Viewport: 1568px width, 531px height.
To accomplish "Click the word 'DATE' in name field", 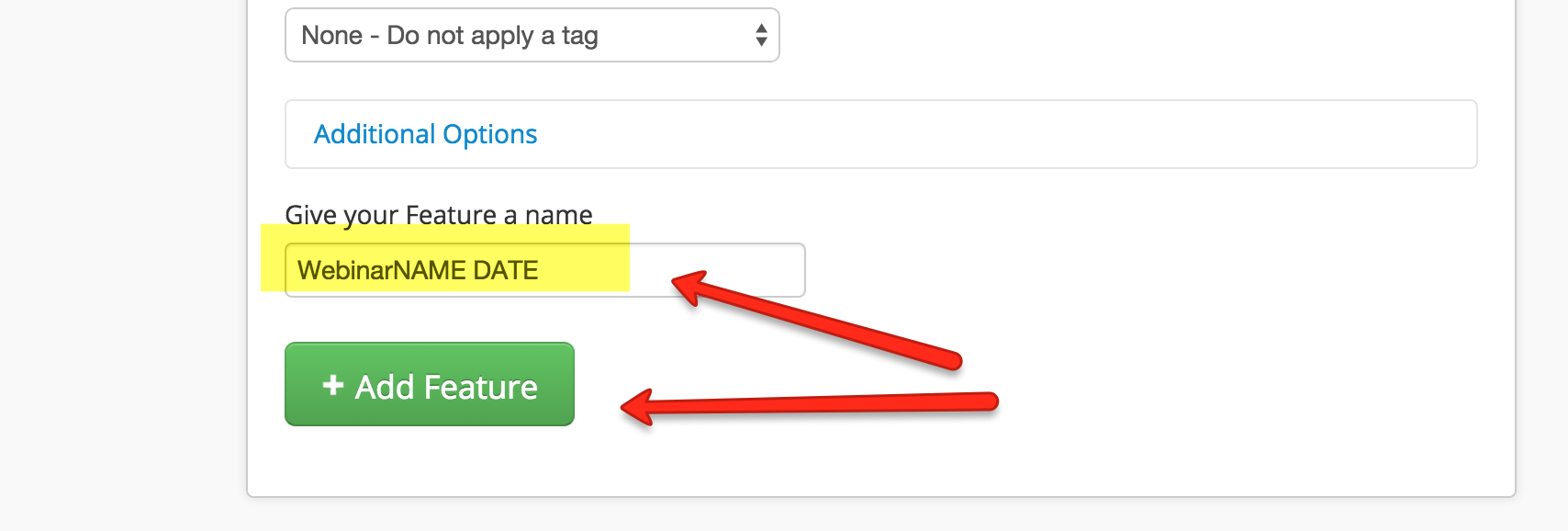I will tap(506, 270).
